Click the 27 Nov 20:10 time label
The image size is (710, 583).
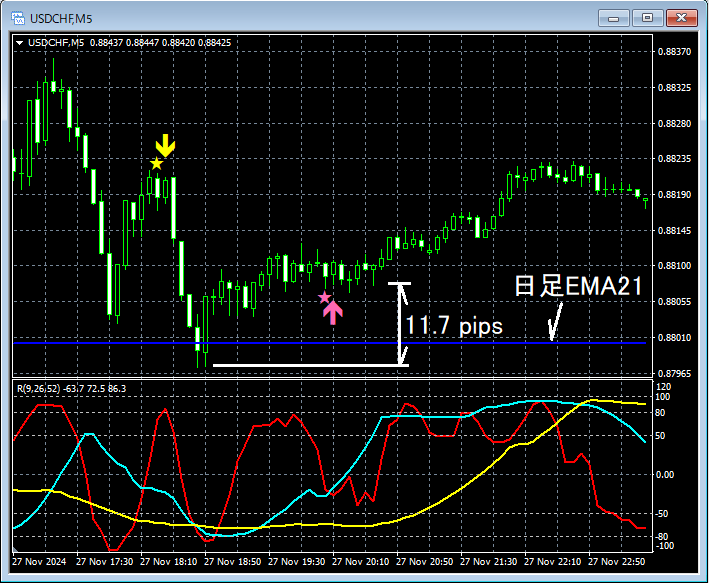pos(360,562)
